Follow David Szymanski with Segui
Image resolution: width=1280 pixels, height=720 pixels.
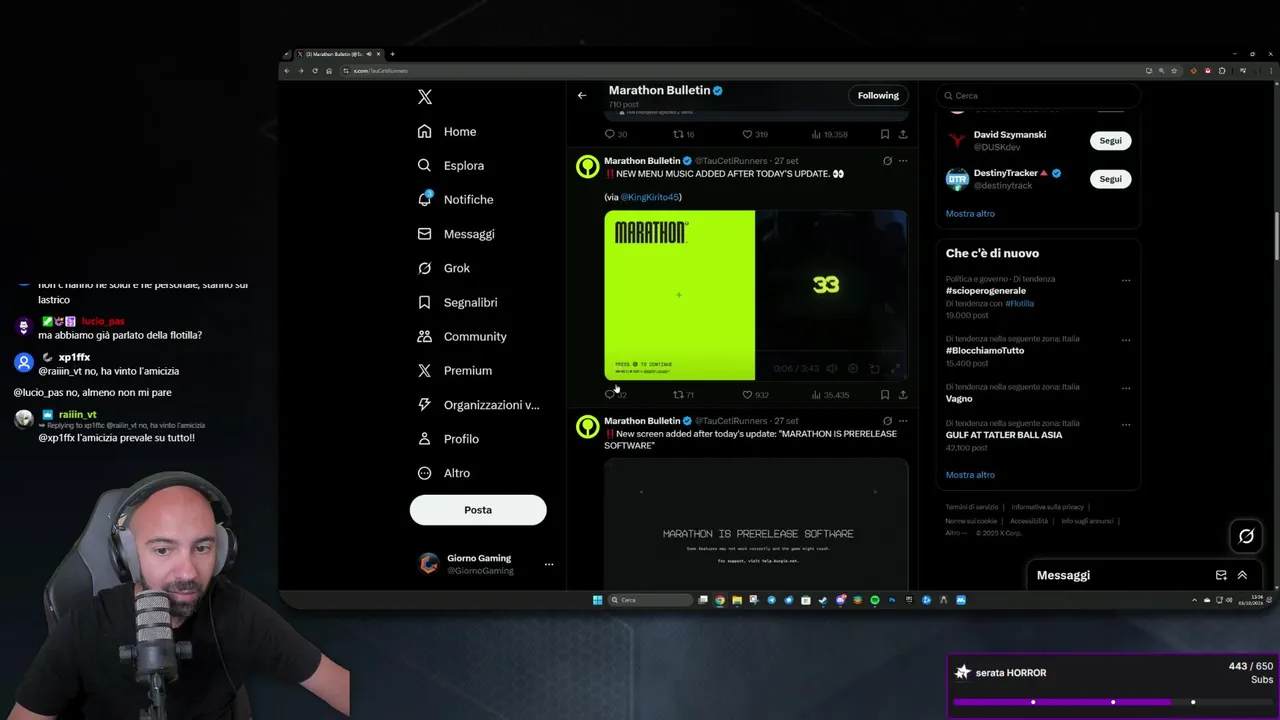1110,141
